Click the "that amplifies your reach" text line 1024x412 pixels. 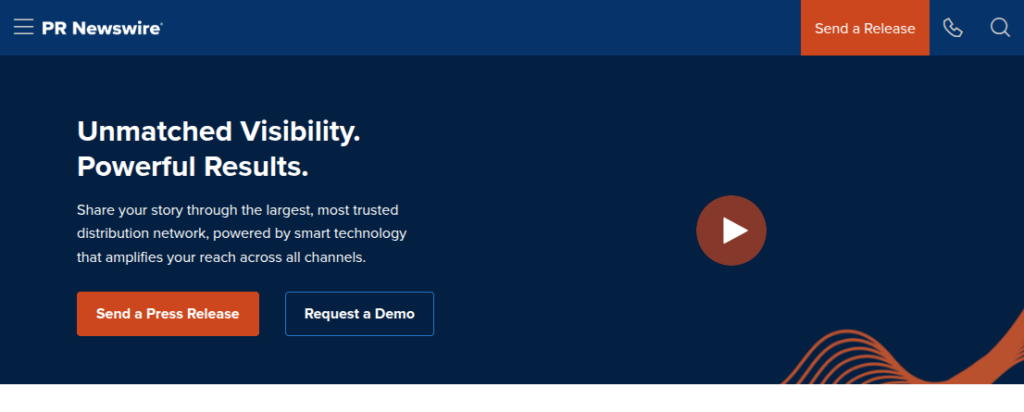[222, 257]
